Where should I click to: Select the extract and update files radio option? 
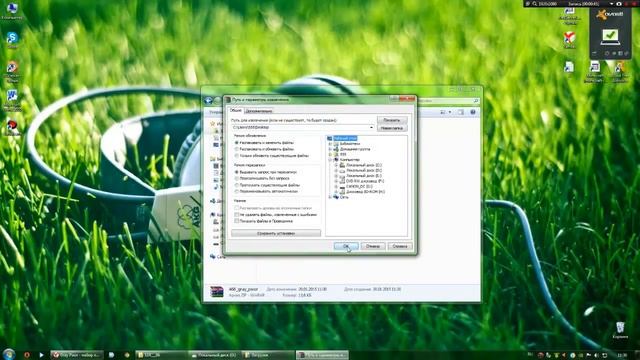click(x=237, y=149)
